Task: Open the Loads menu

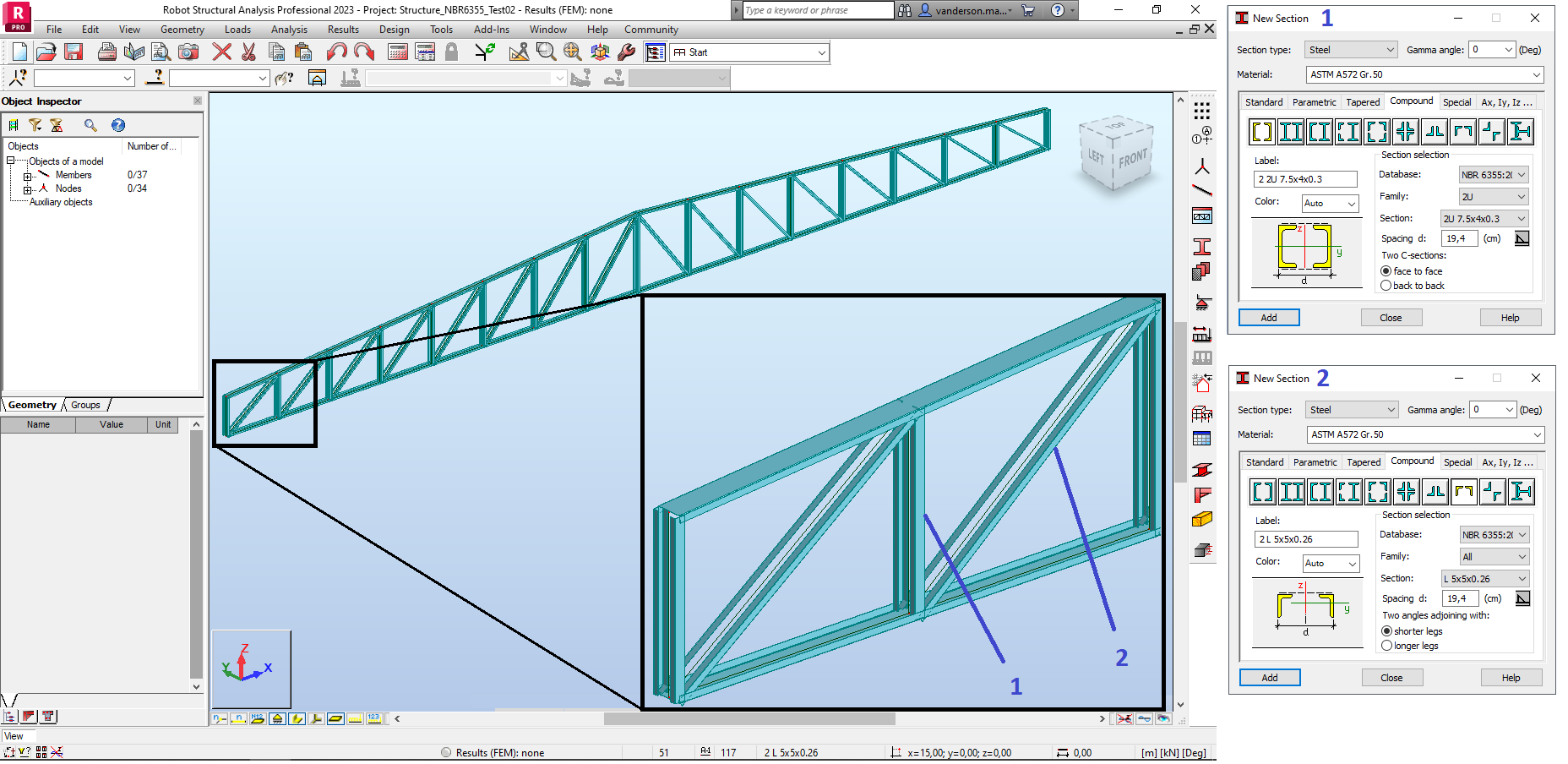Action: 237,29
